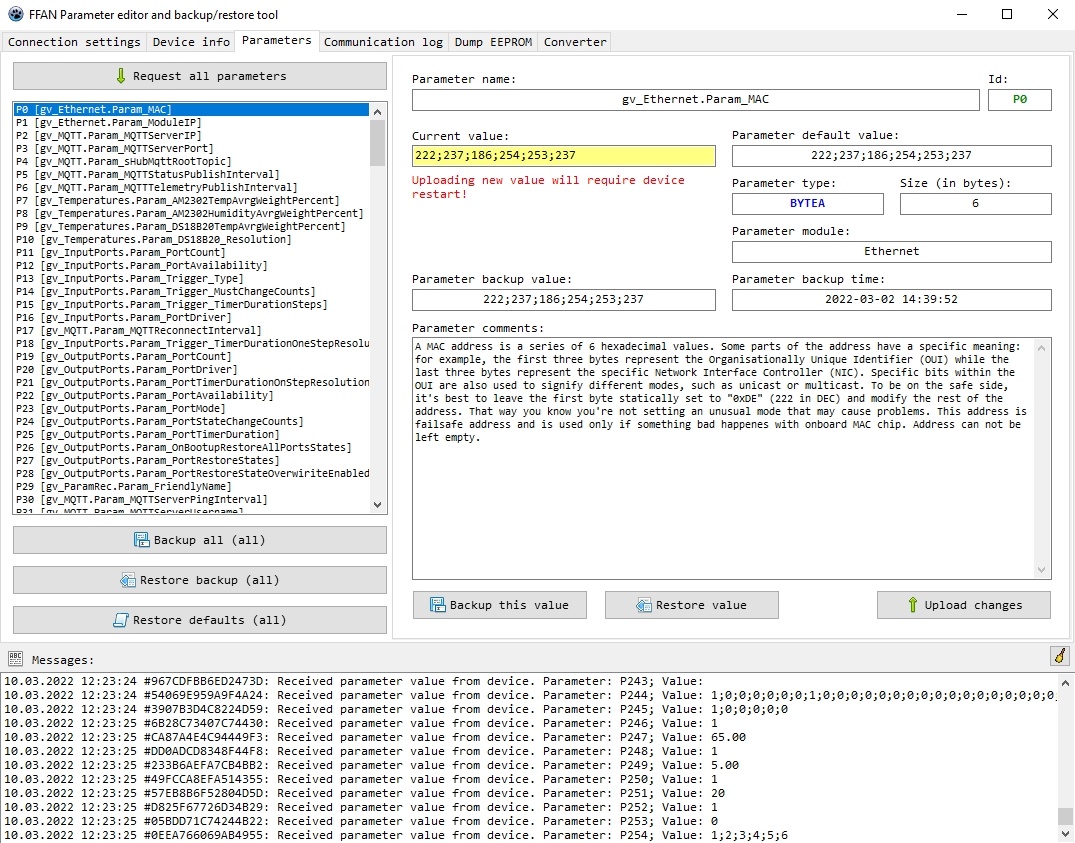Open the Converter tab
The width and height of the screenshot is (1075, 843).
pyautogui.click(x=575, y=42)
